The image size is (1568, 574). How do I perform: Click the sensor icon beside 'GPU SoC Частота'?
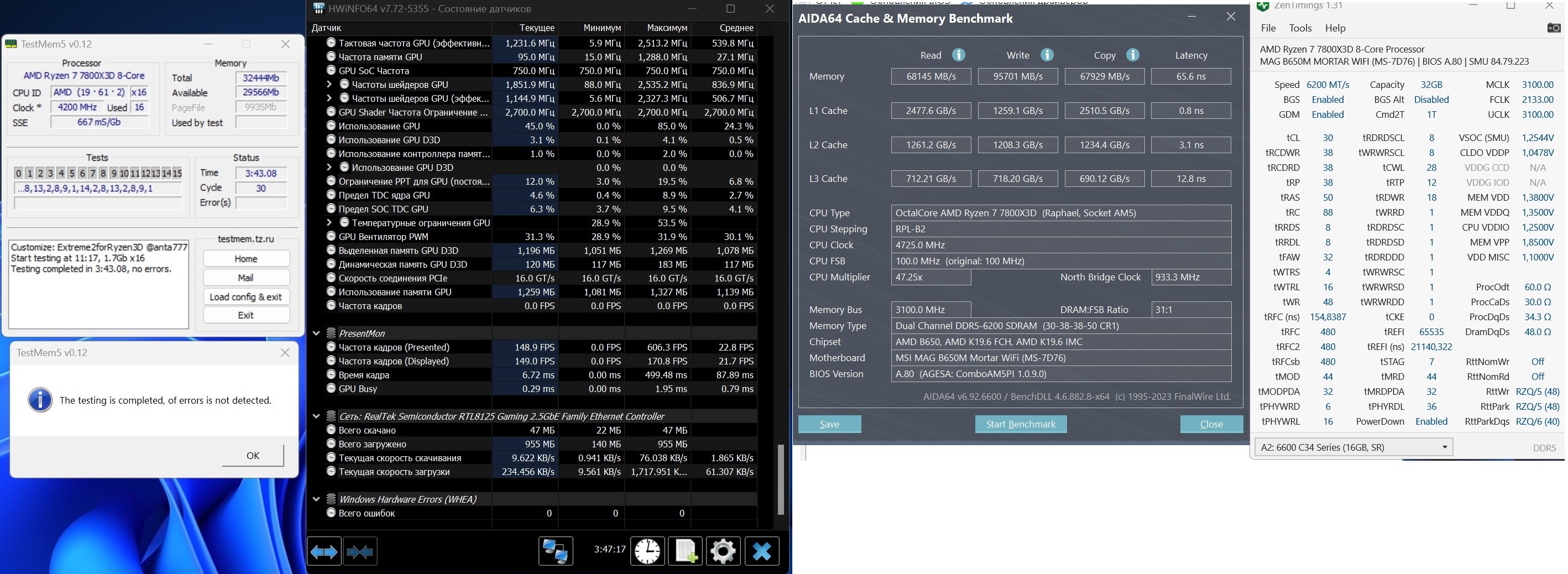(331, 71)
